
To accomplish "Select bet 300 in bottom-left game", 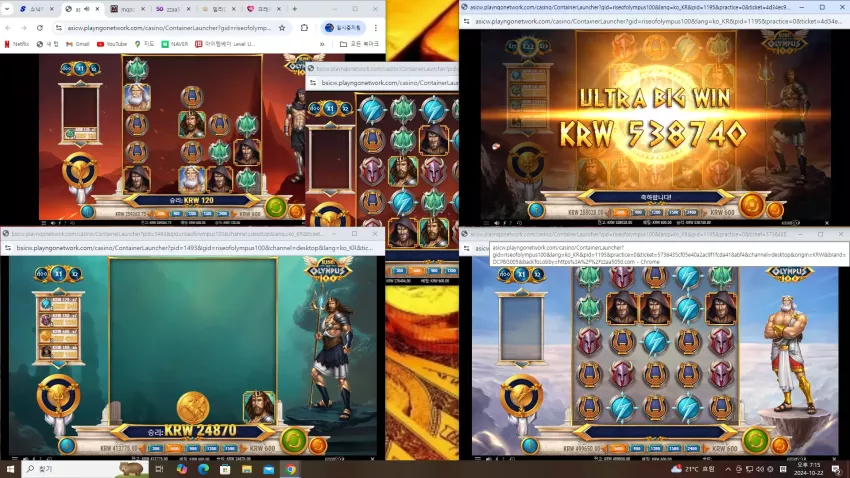I will coord(156,448).
